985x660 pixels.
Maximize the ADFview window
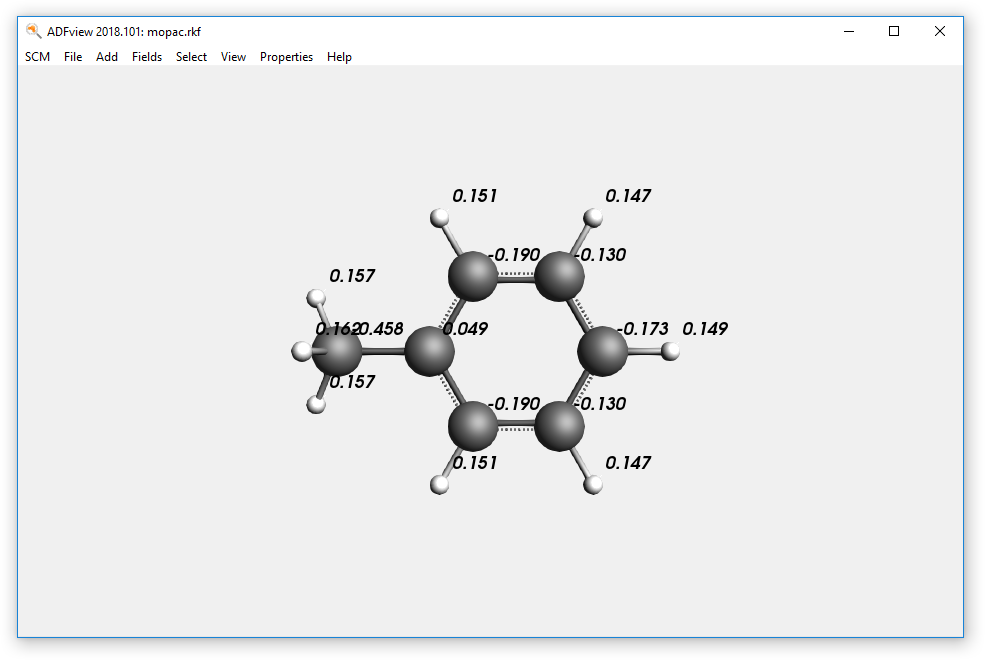[x=894, y=31]
